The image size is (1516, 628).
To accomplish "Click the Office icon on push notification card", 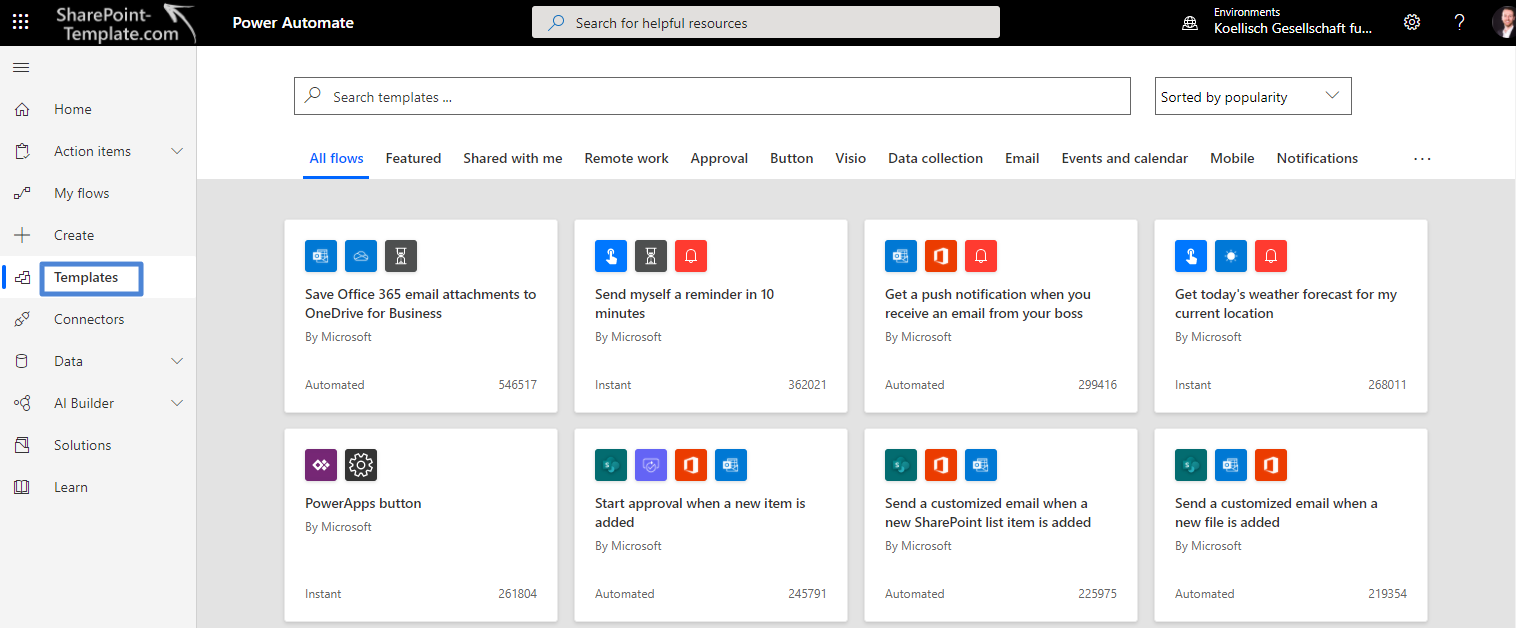I will click(941, 256).
